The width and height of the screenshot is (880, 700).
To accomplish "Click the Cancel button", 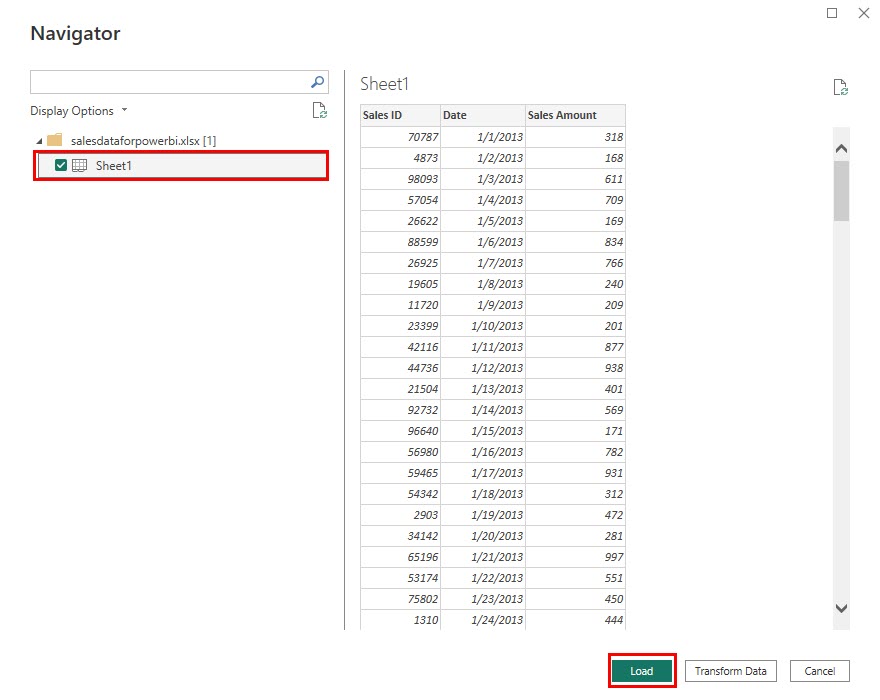I will [819, 671].
